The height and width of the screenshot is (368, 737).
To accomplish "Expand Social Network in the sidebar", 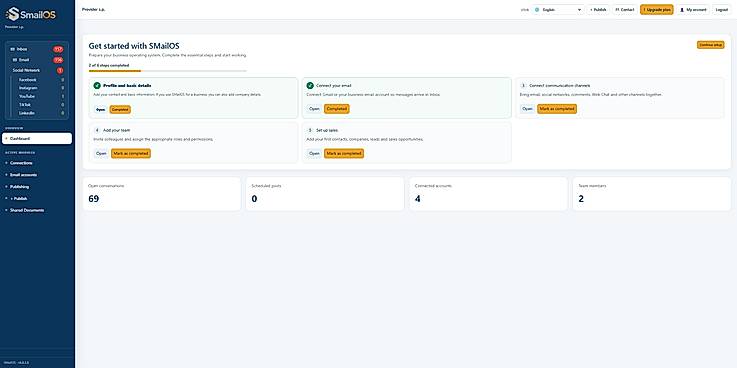I will tap(37, 70).
